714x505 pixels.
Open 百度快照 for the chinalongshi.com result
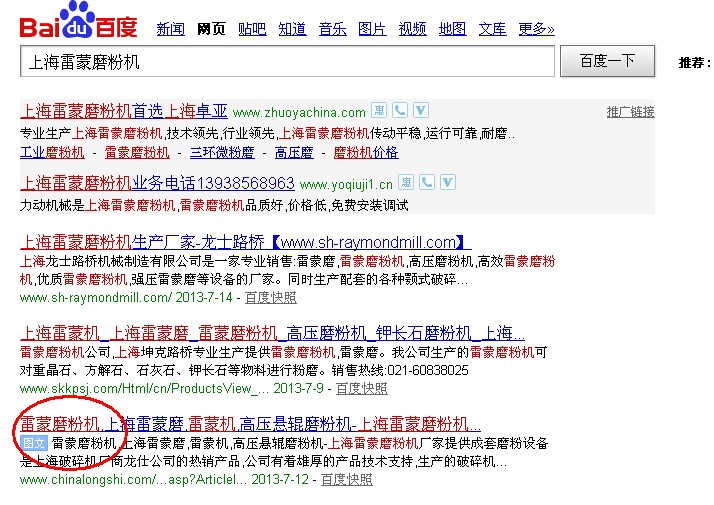tap(347, 479)
